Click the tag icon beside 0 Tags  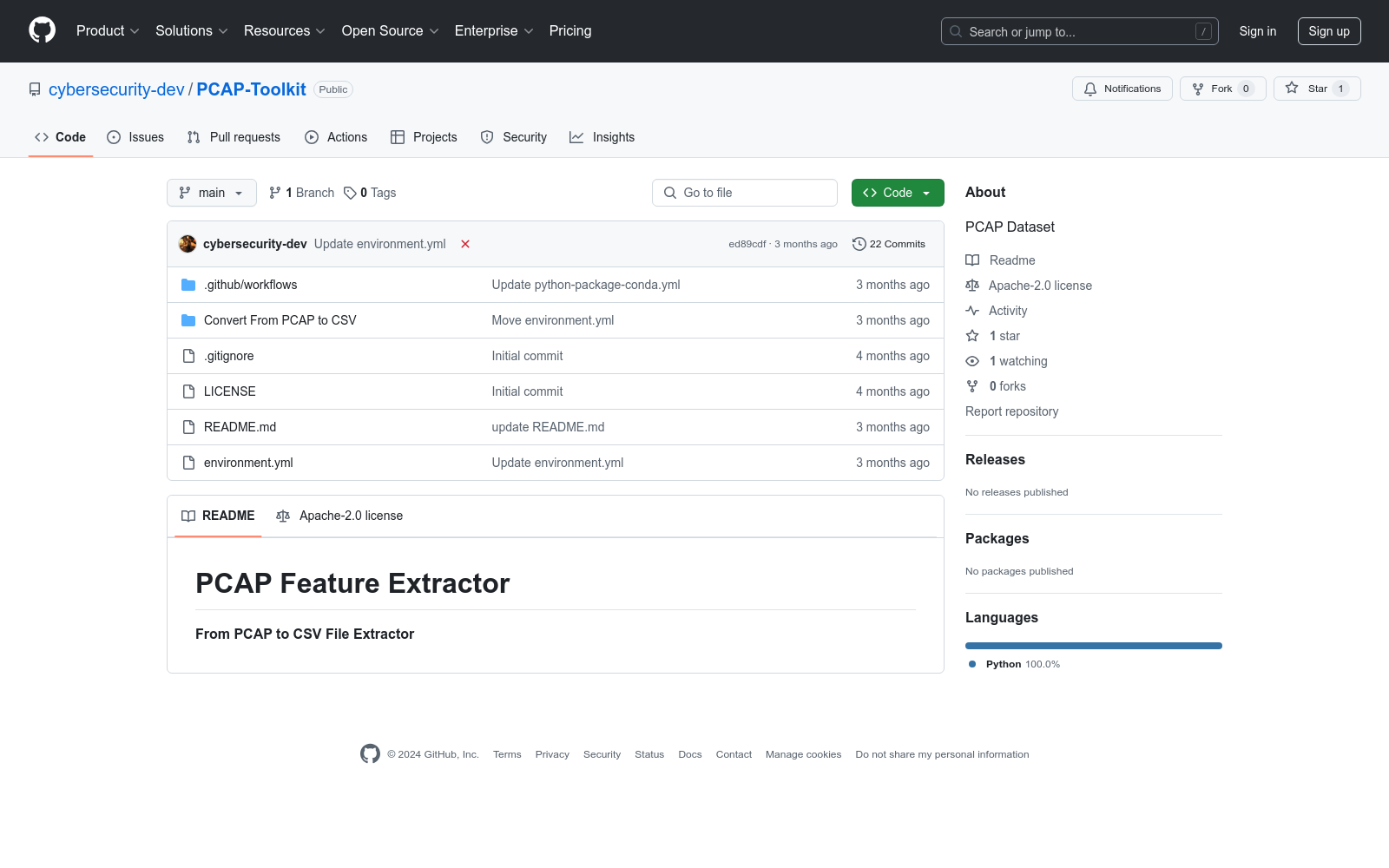click(x=350, y=193)
